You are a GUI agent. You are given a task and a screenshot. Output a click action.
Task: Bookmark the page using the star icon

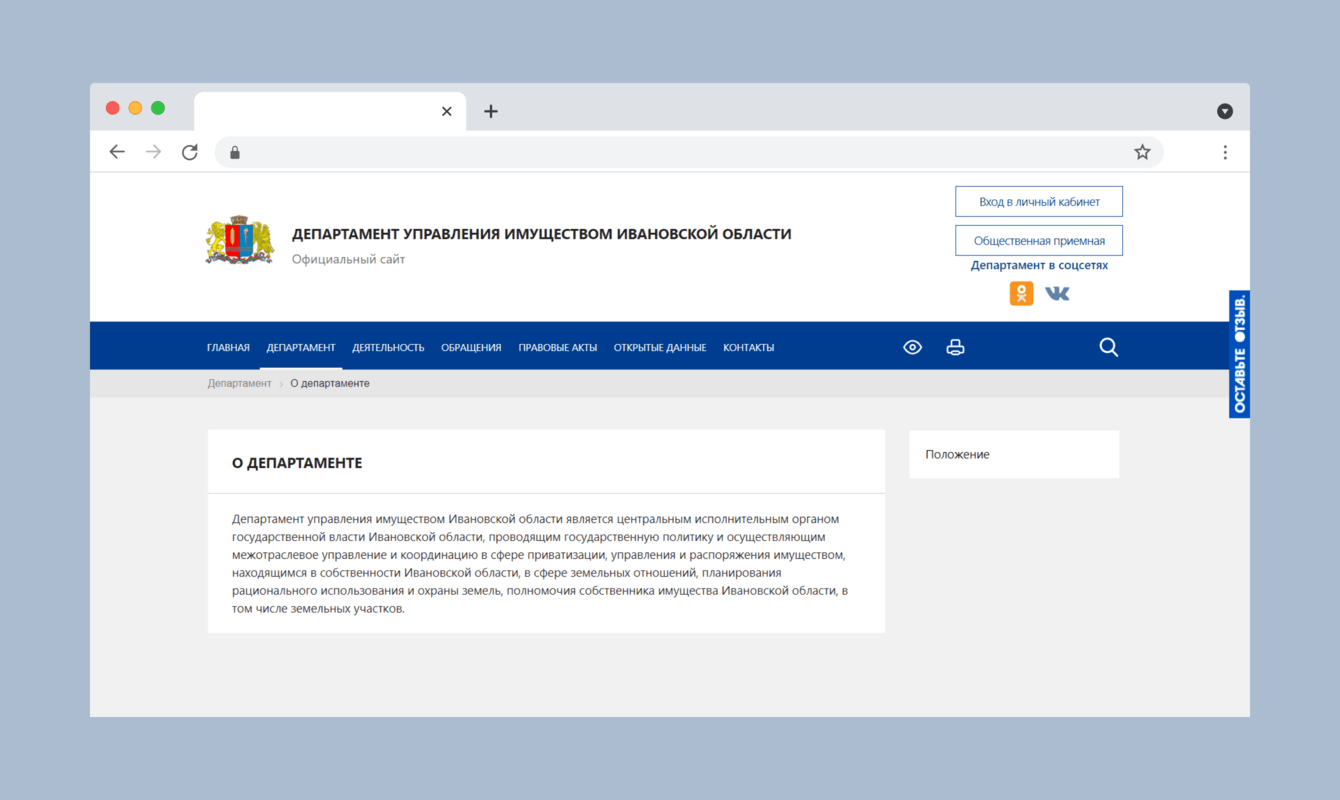pyautogui.click(x=1142, y=151)
